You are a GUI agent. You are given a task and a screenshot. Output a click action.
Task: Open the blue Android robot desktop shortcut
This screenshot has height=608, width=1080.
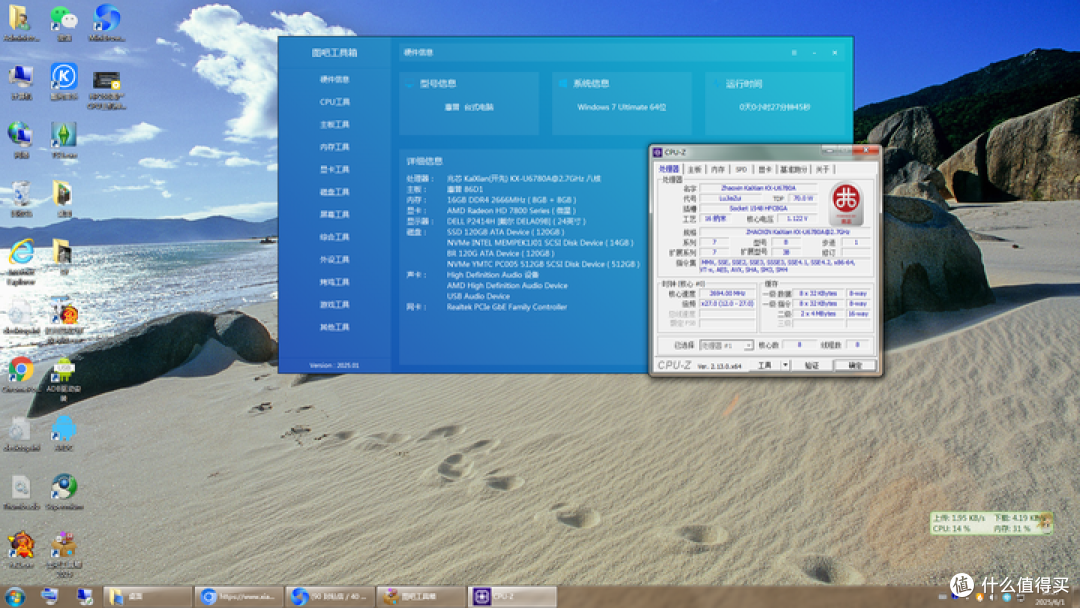(63, 432)
